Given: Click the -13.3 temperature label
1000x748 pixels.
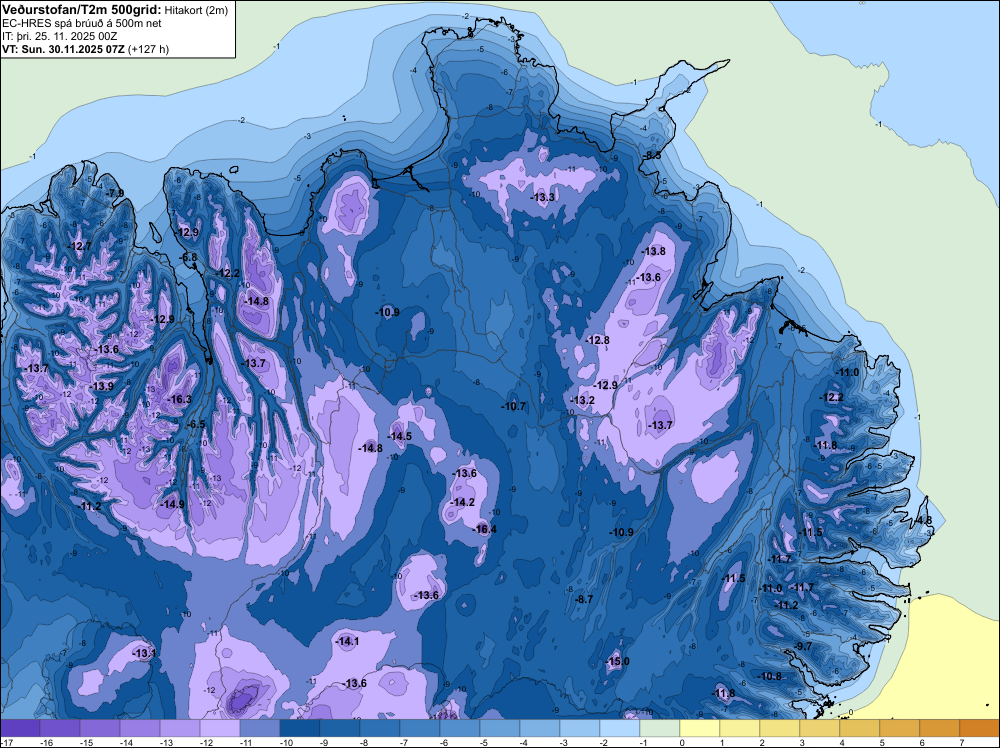Looking at the screenshot, I should (543, 198).
